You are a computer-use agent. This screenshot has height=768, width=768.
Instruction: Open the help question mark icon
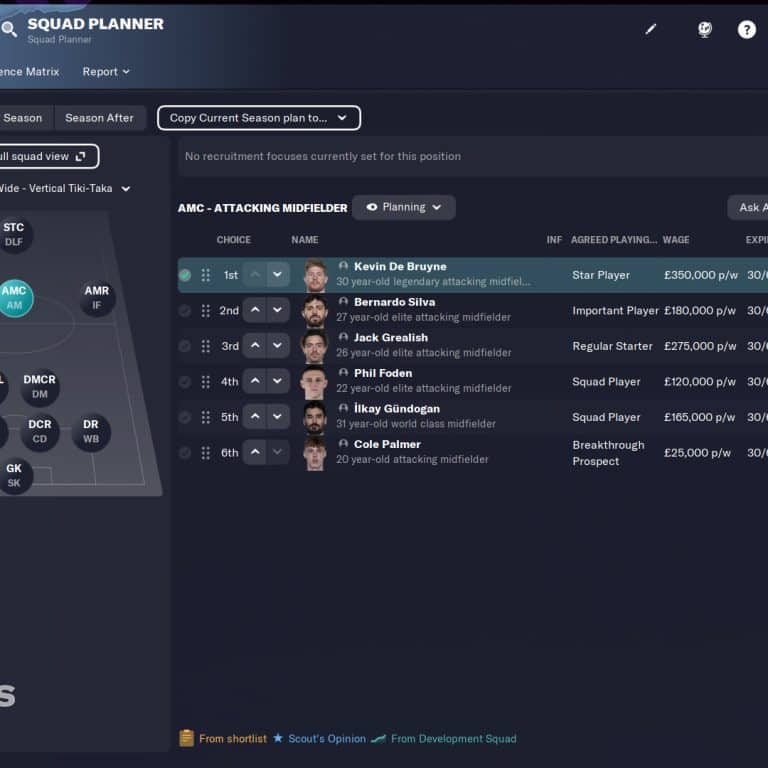coord(747,30)
